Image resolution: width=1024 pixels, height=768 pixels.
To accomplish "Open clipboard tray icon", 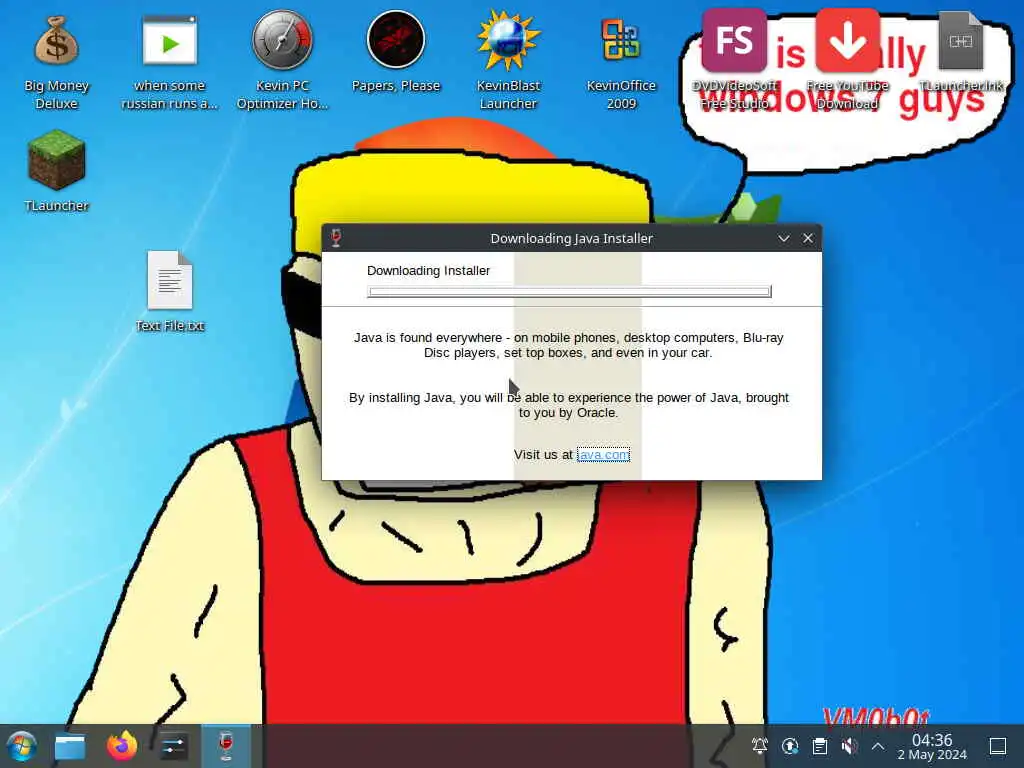I will 820,746.
